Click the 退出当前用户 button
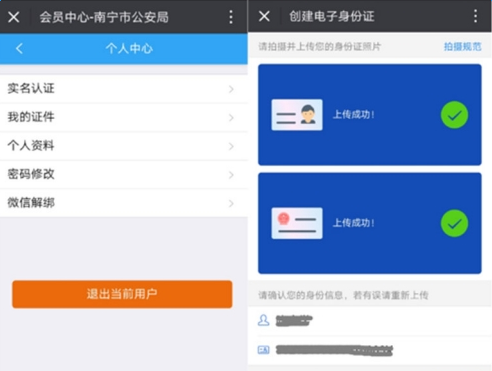The width and height of the screenshot is (492, 371). pyautogui.click(x=122, y=294)
